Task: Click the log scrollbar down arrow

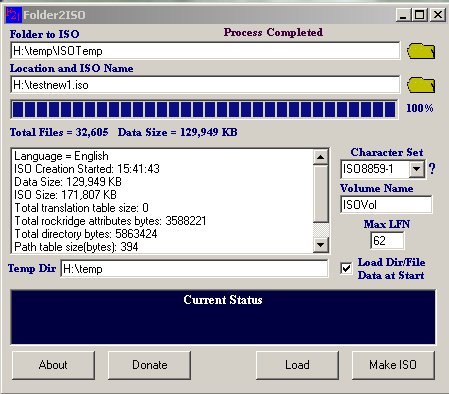Action: click(321, 245)
